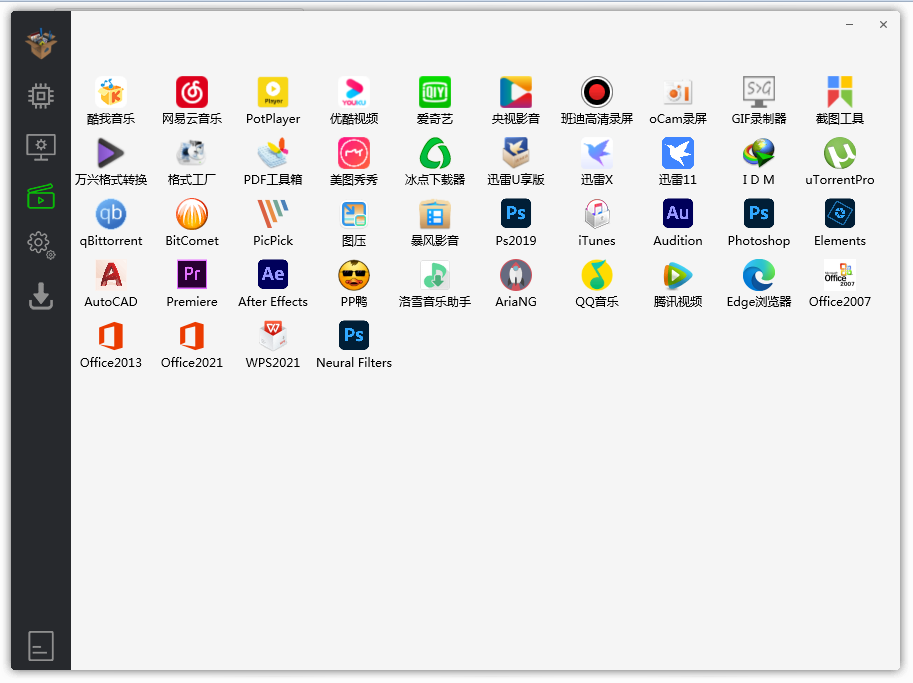Open the 酷我音乐 app icon
Image resolution: width=913 pixels, height=683 pixels.
111,93
